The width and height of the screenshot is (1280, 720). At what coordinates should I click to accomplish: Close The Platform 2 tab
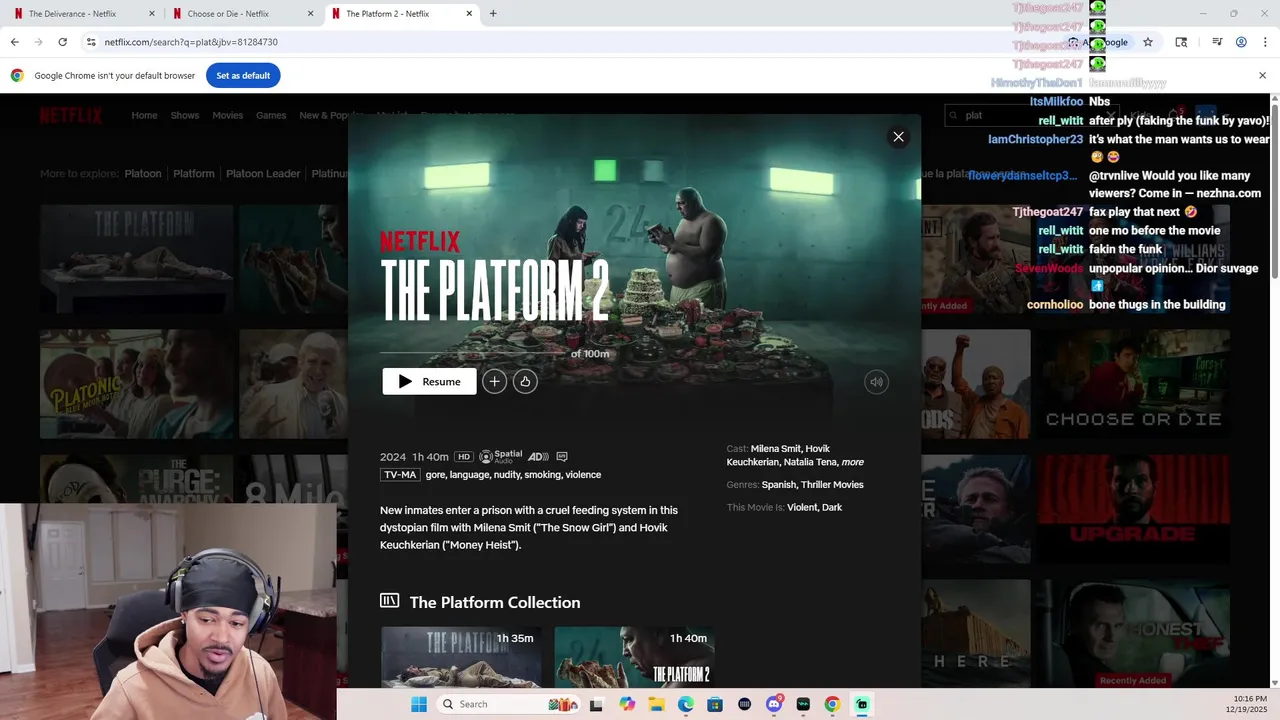point(469,14)
